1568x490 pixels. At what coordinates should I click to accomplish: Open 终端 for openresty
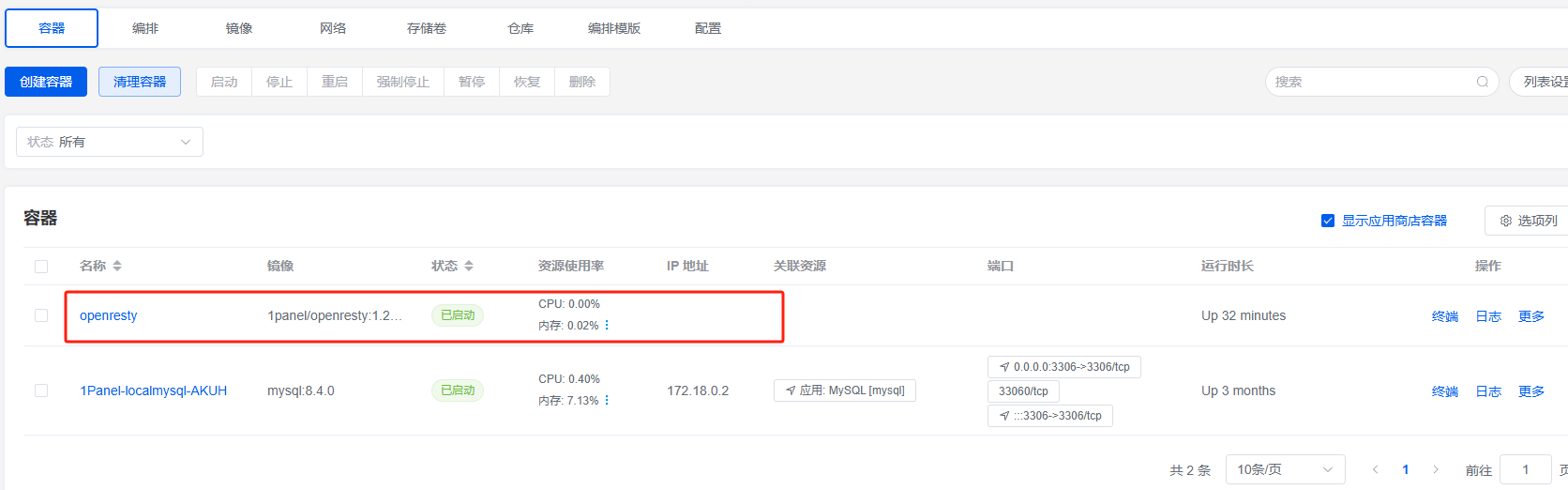pos(1445,316)
